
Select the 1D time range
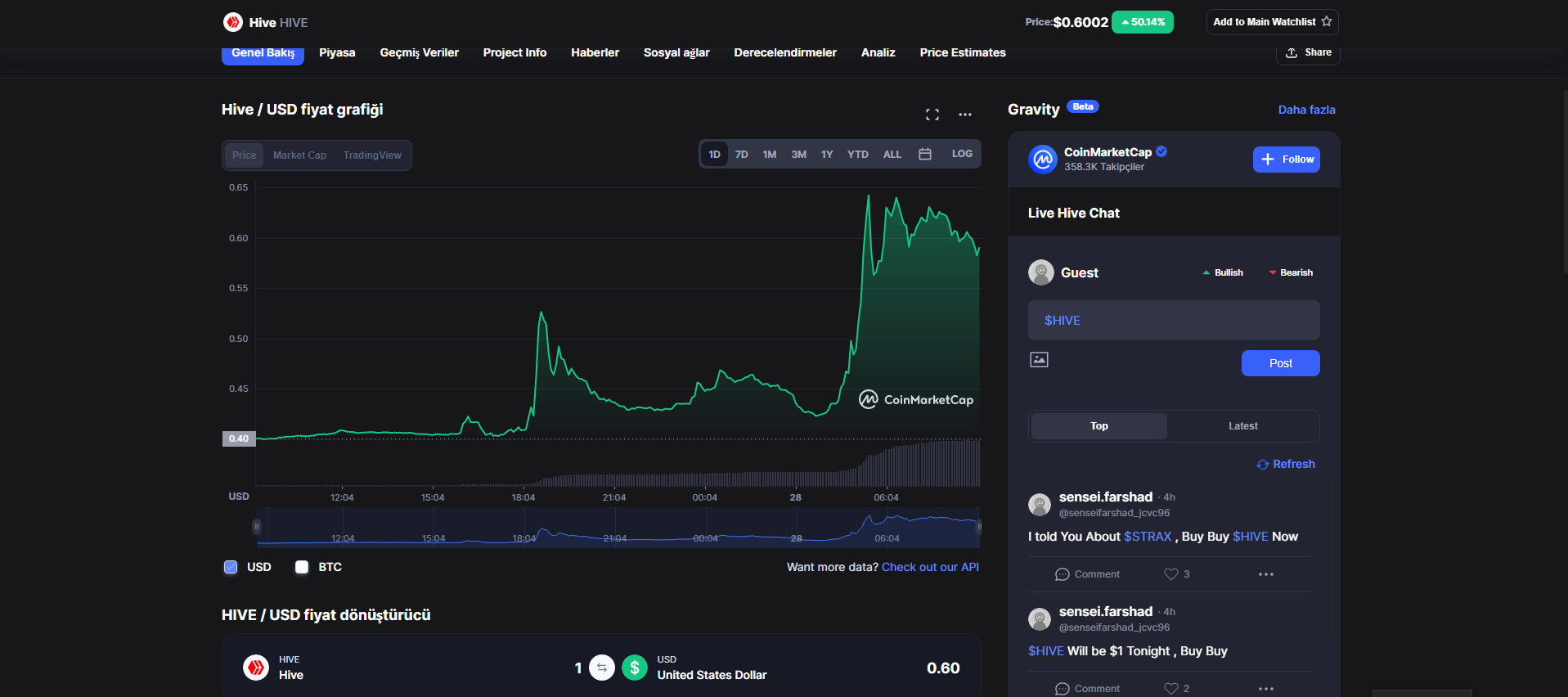(714, 154)
